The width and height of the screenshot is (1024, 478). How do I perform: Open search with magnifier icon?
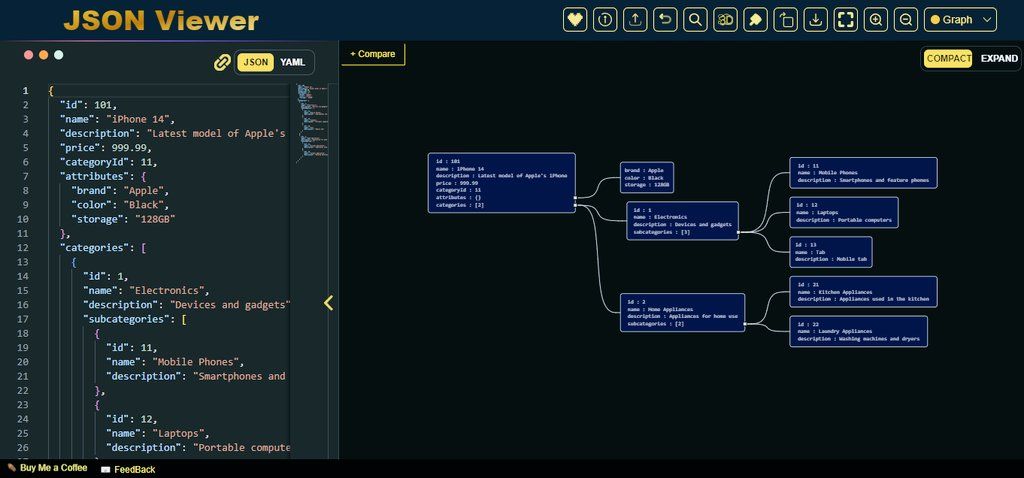pyautogui.click(x=696, y=20)
